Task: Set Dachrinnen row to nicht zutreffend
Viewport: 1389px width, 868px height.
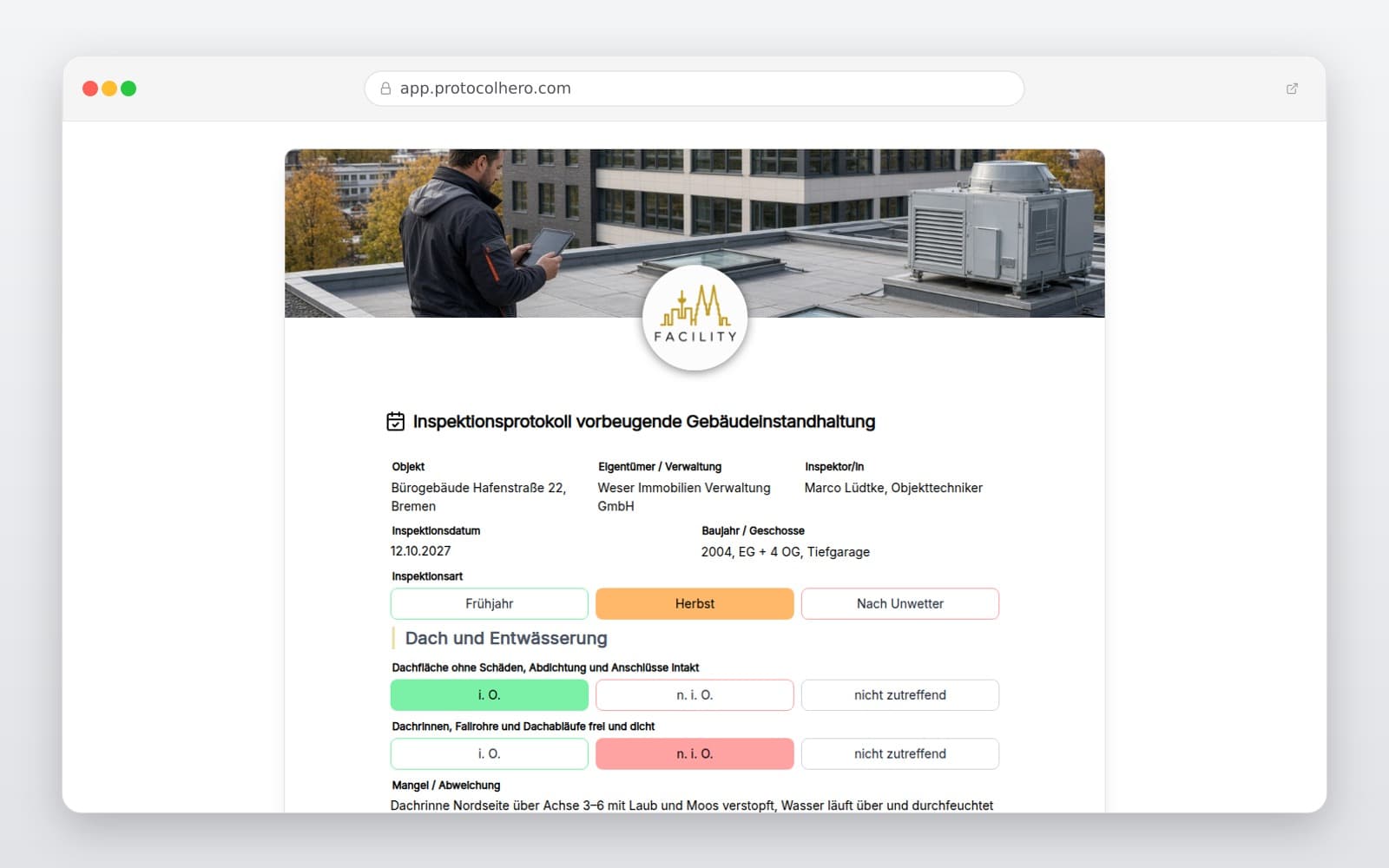Action: (900, 754)
